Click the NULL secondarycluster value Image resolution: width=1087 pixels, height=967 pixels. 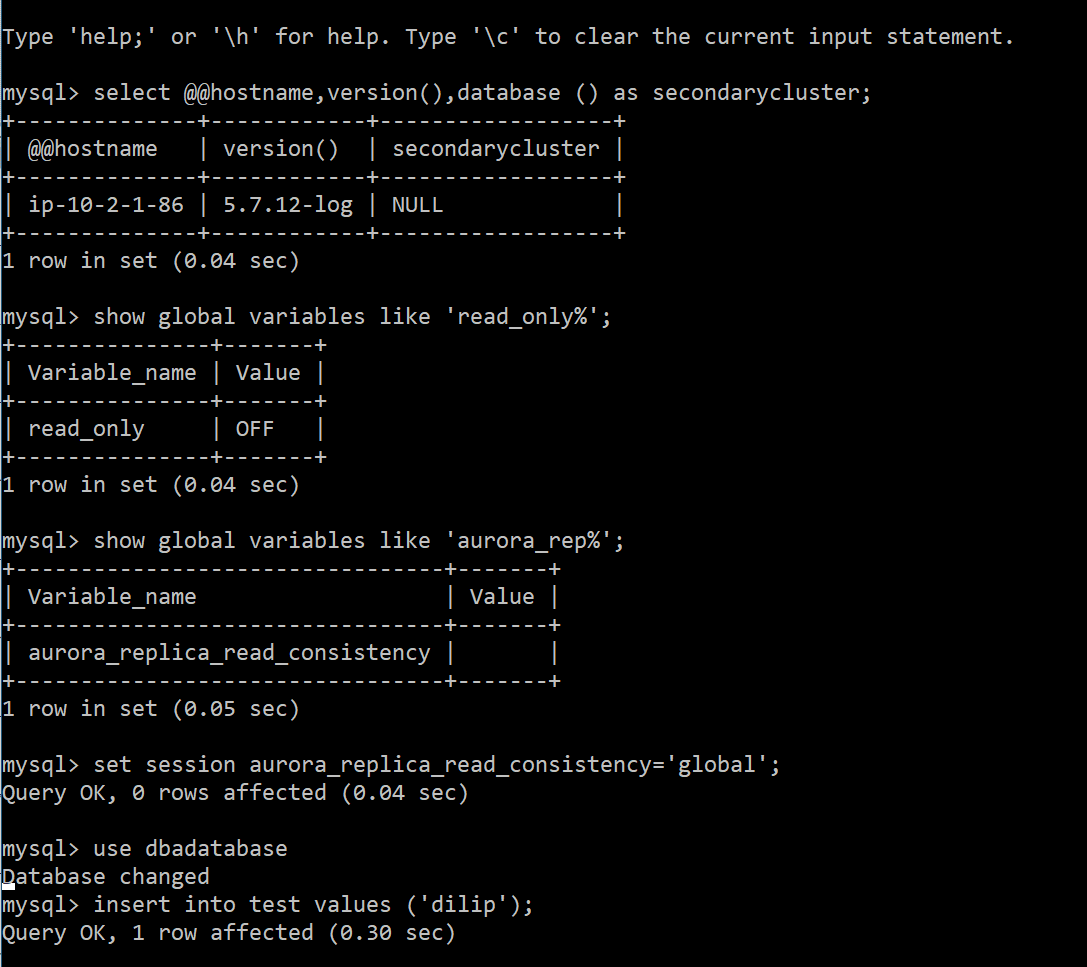(417, 205)
